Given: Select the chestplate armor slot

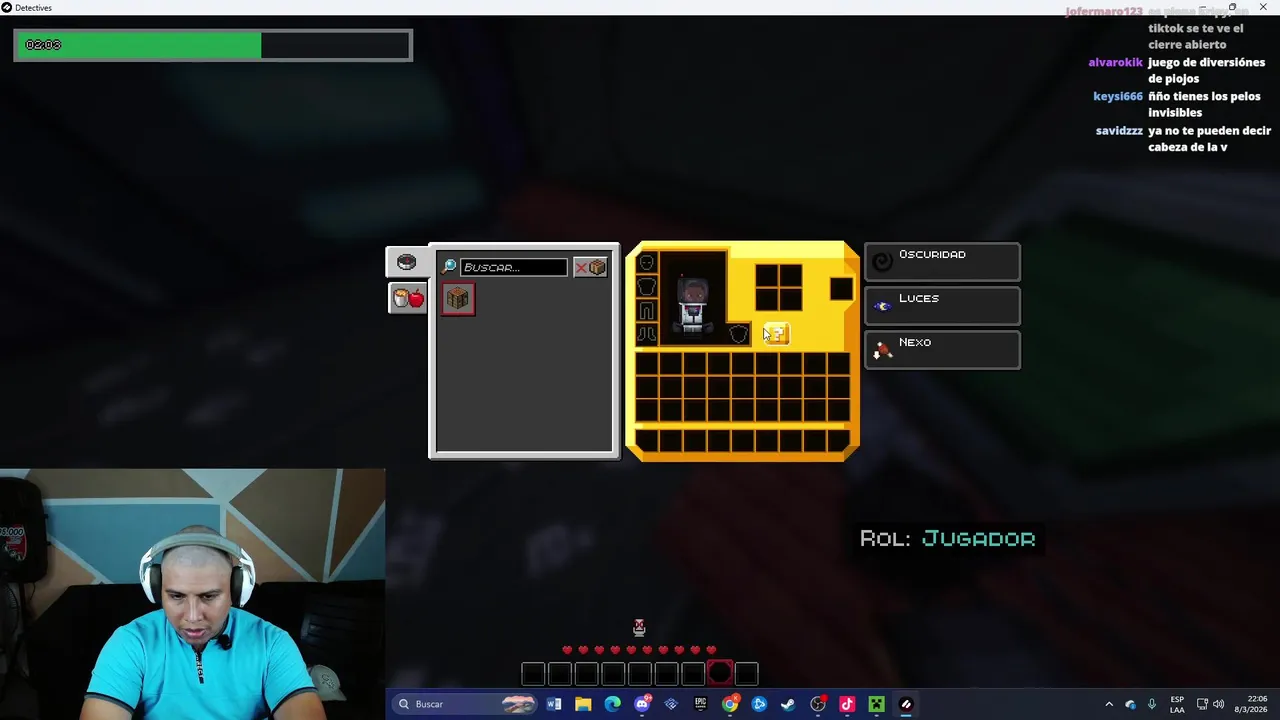Looking at the screenshot, I should pyautogui.click(x=646, y=287).
